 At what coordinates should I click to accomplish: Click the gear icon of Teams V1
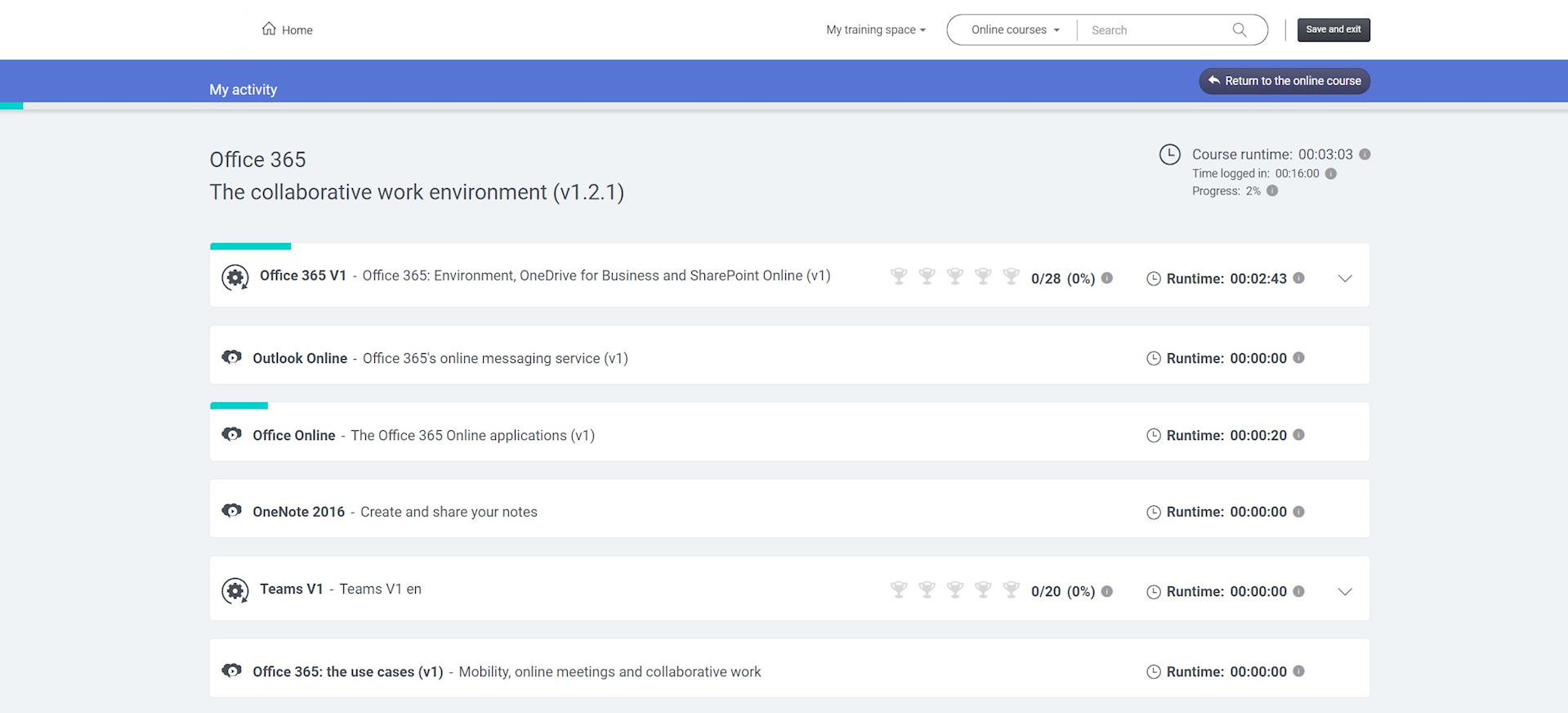point(235,590)
